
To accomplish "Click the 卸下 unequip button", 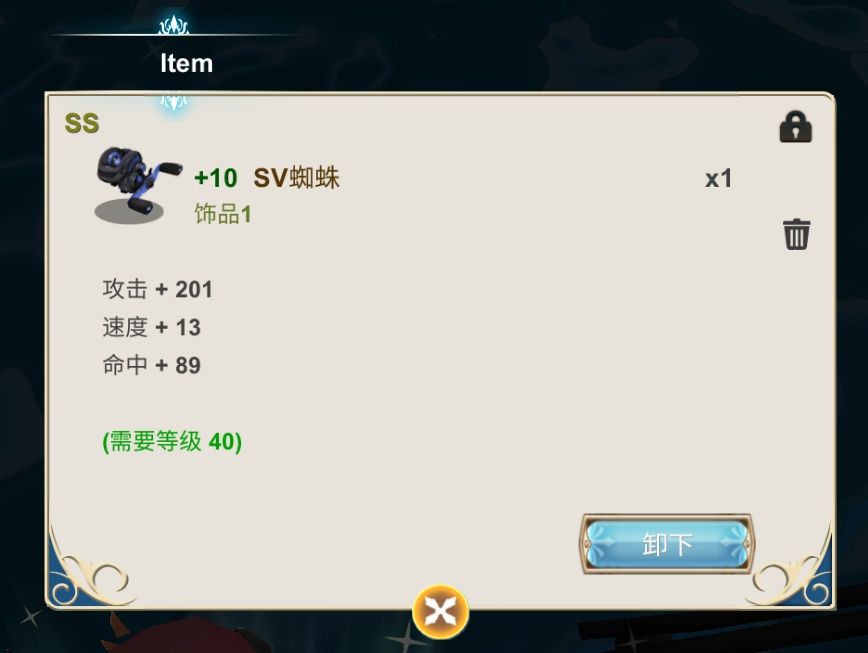I will point(667,544).
